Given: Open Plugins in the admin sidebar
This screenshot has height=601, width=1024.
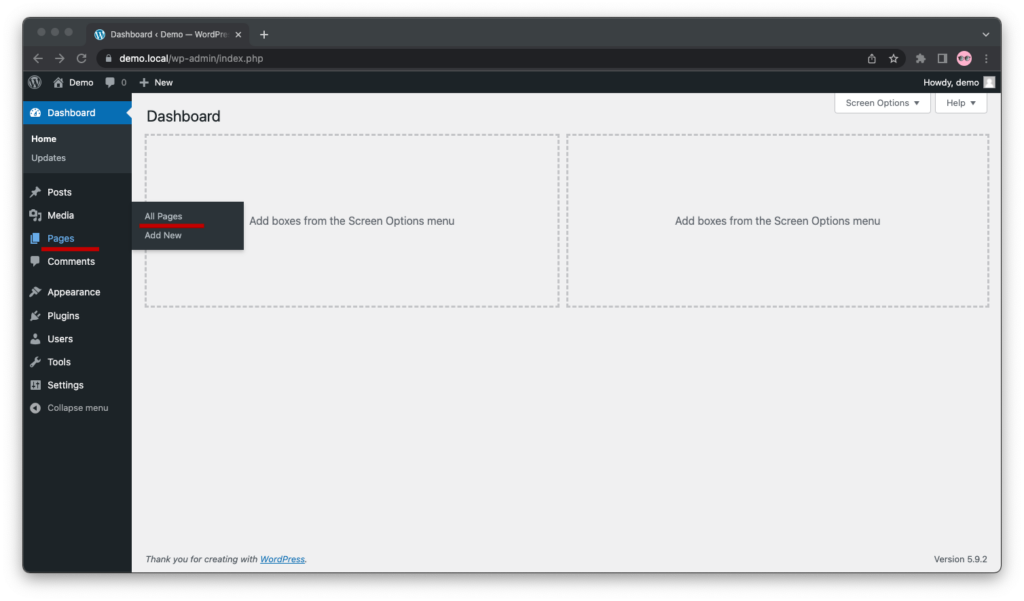Looking at the screenshot, I should (63, 316).
